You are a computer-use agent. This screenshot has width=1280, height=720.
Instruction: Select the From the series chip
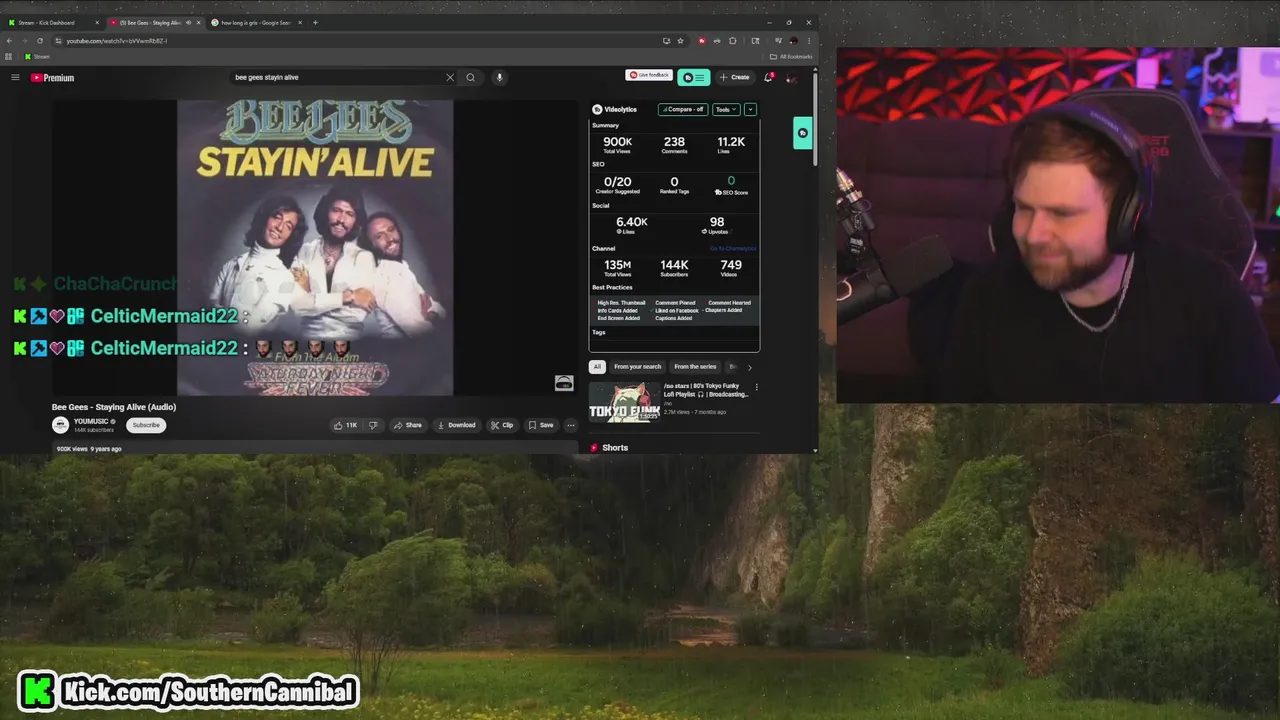tap(695, 366)
